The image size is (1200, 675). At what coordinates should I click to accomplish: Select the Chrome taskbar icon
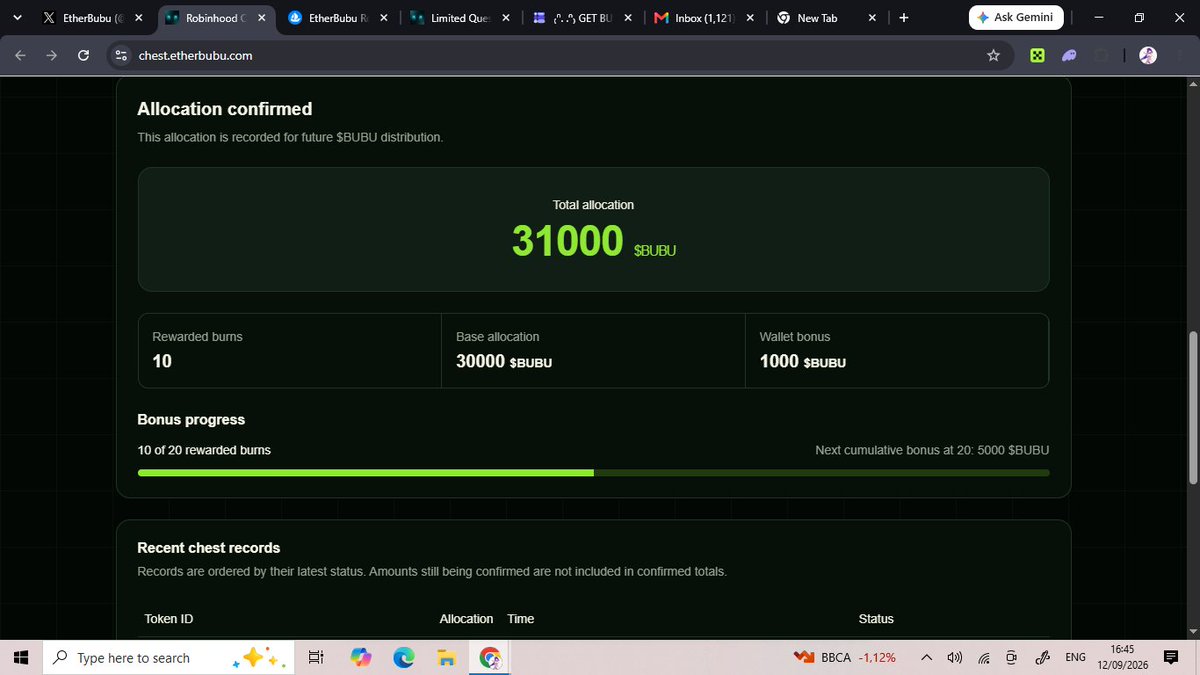pyautogui.click(x=490, y=657)
